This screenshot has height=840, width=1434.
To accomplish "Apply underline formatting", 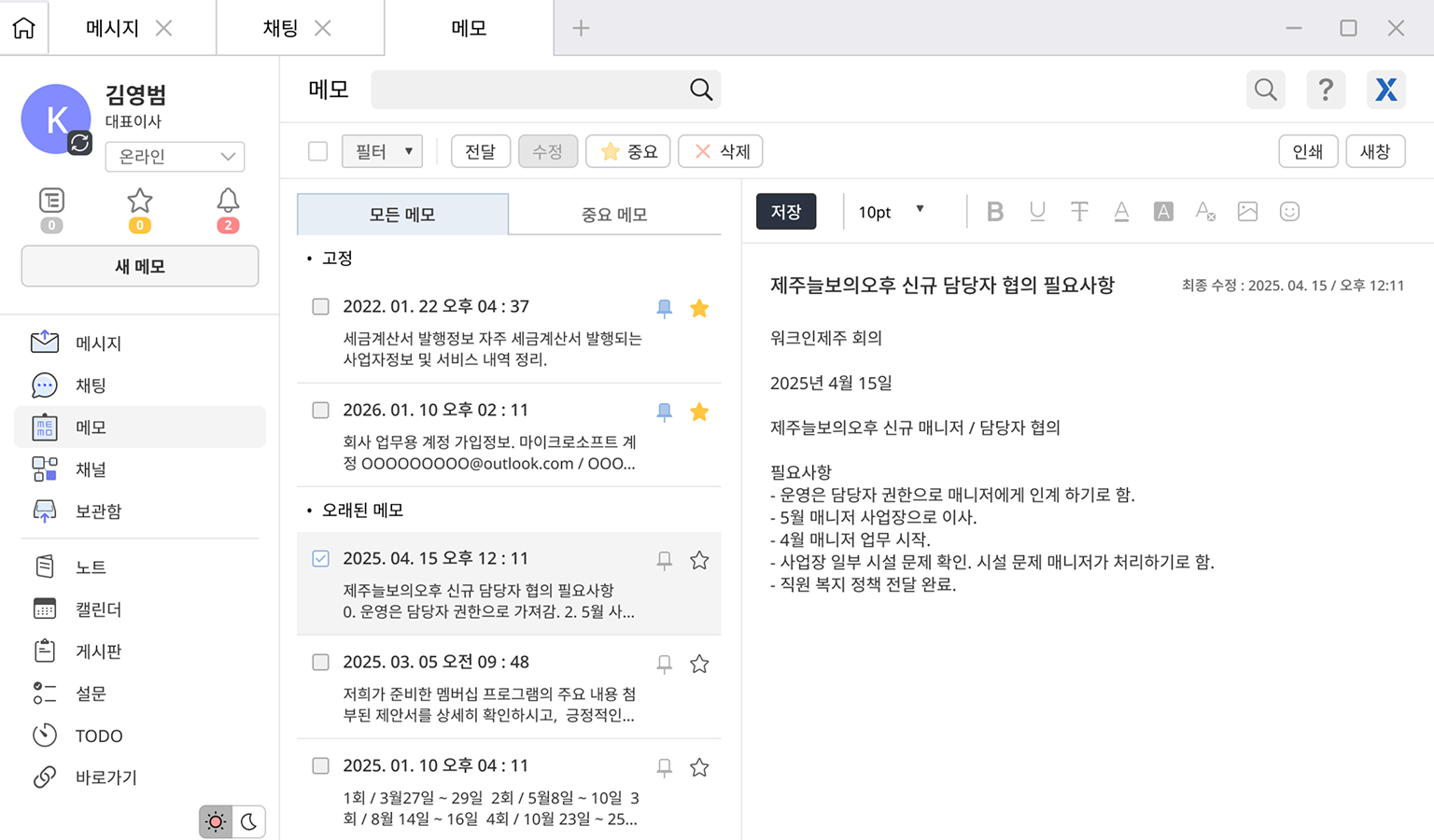I will tap(1037, 211).
